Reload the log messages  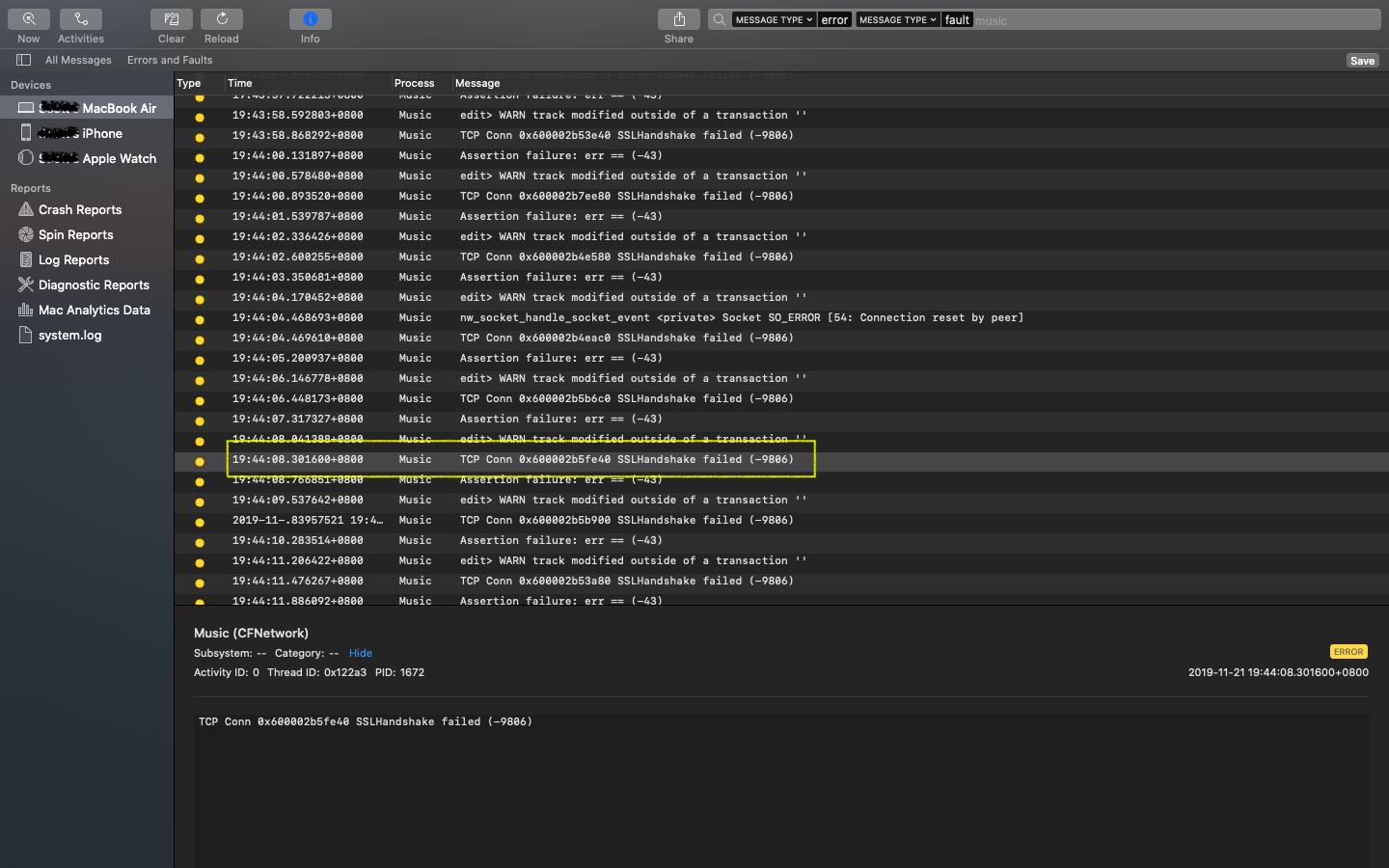(222, 19)
